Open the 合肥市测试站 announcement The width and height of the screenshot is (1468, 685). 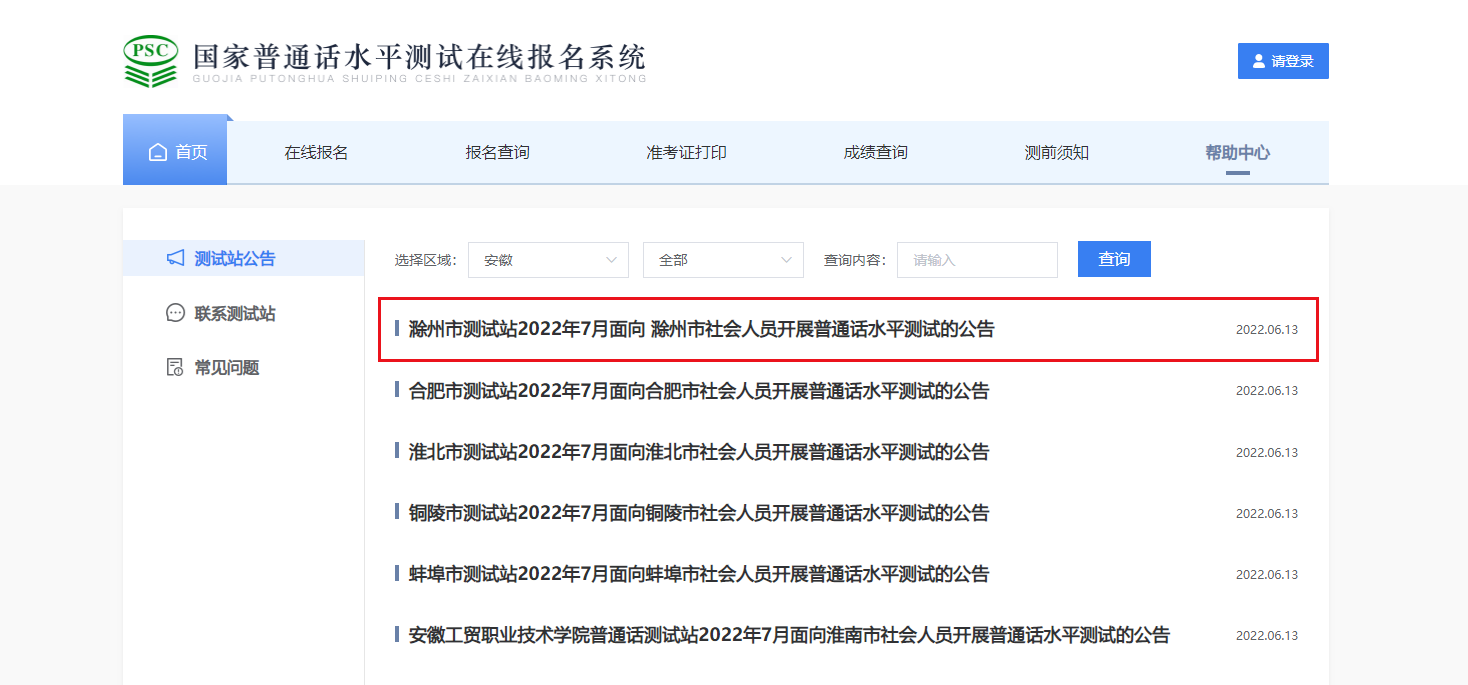pyautogui.click(x=699, y=391)
